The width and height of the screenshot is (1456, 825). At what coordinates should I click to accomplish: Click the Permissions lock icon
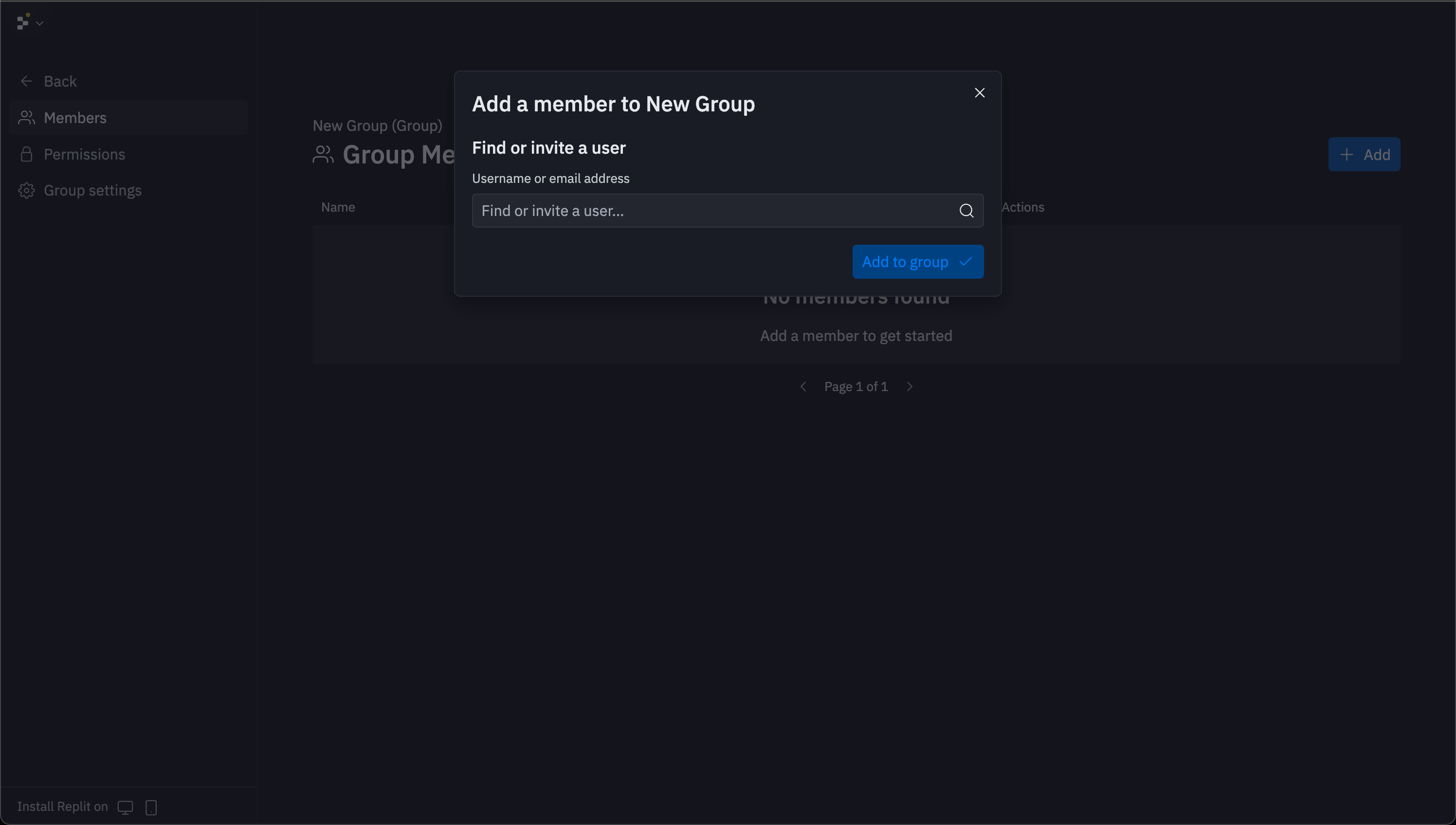tap(26, 154)
